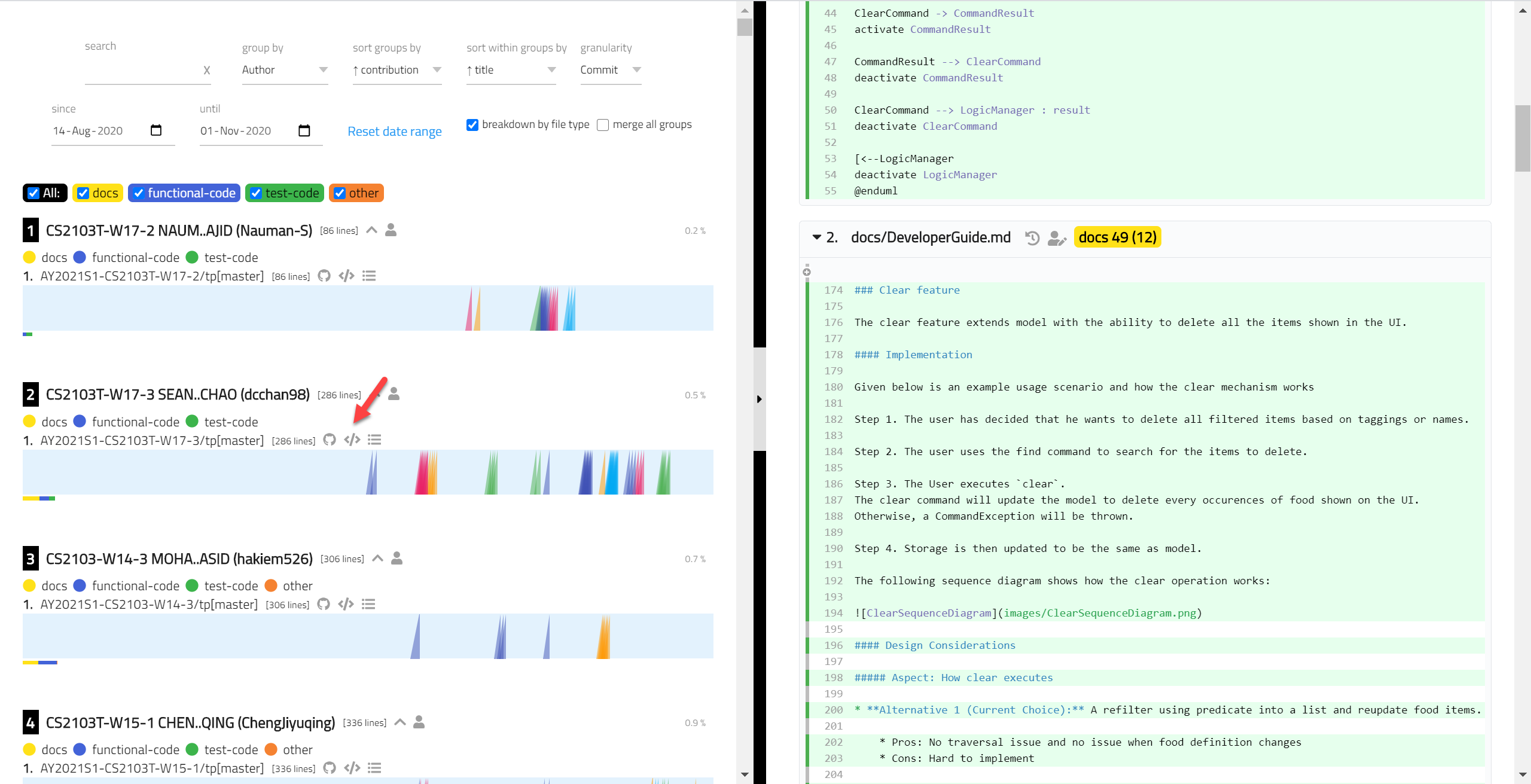Open sort groups by contribution dropdown
Screen dimensions: 1531x784
(397, 70)
